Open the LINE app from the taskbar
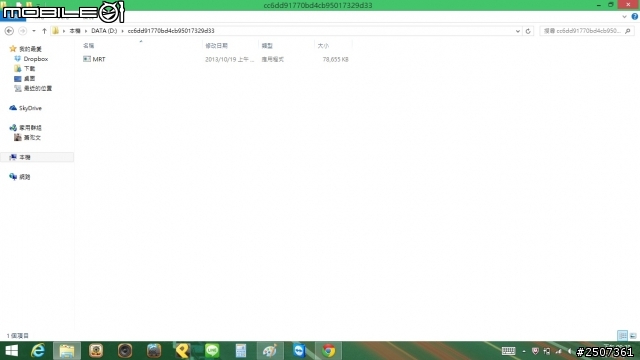640x360 pixels. coord(212,351)
